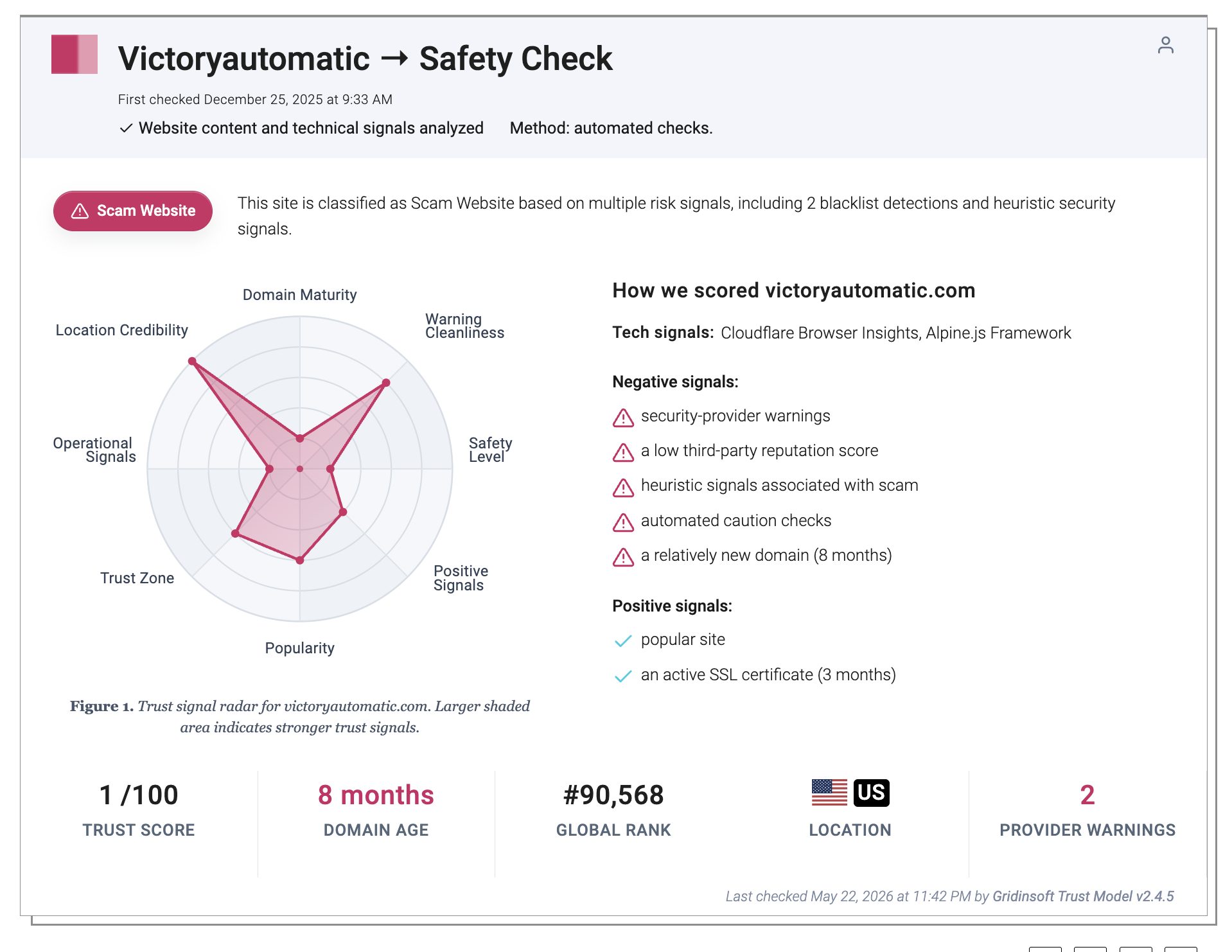Click warning icon beside security-provider warnings
1232x952 pixels.
pyautogui.click(x=623, y=418)
